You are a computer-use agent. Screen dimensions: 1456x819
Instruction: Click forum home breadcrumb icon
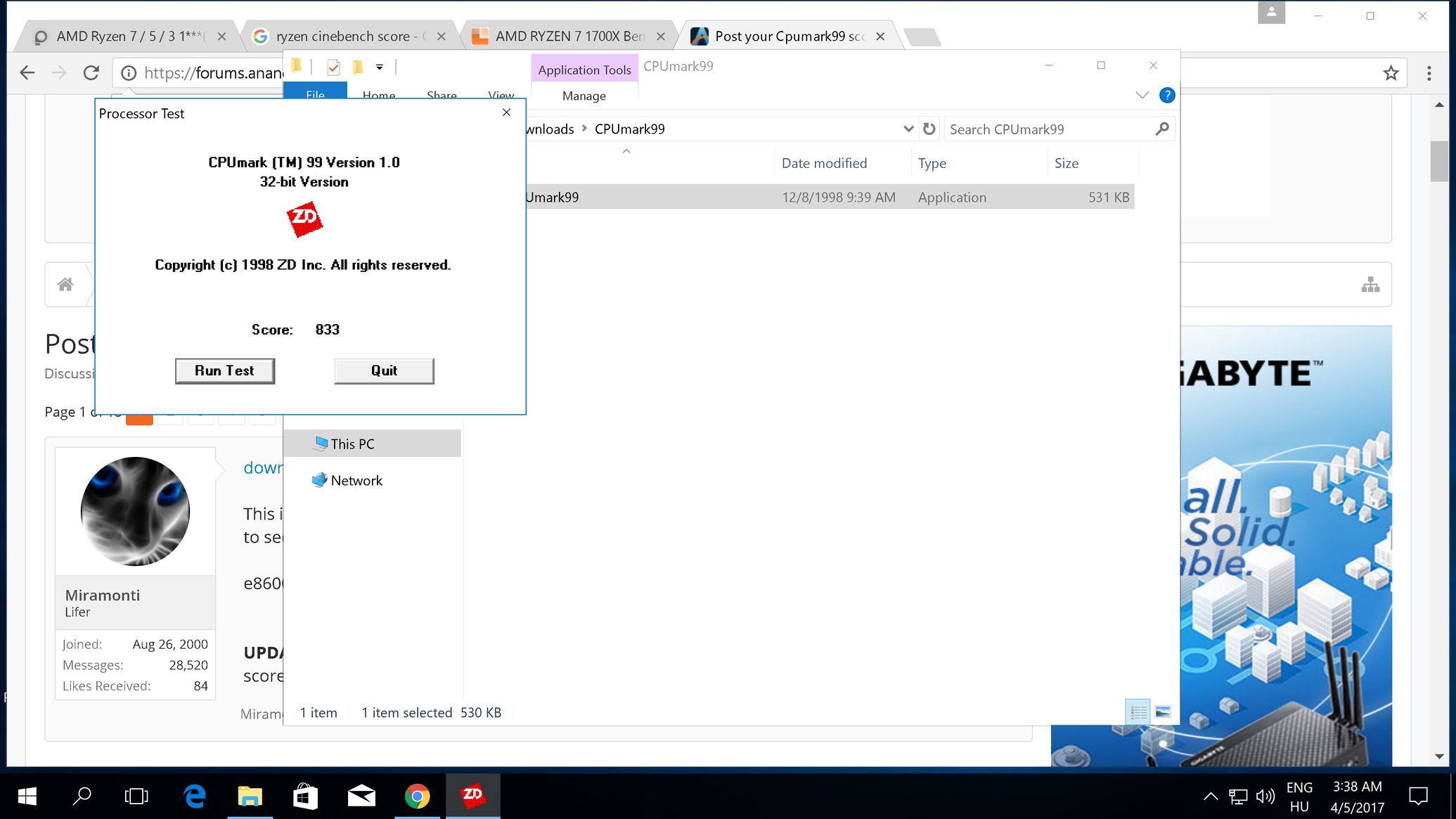65,284
